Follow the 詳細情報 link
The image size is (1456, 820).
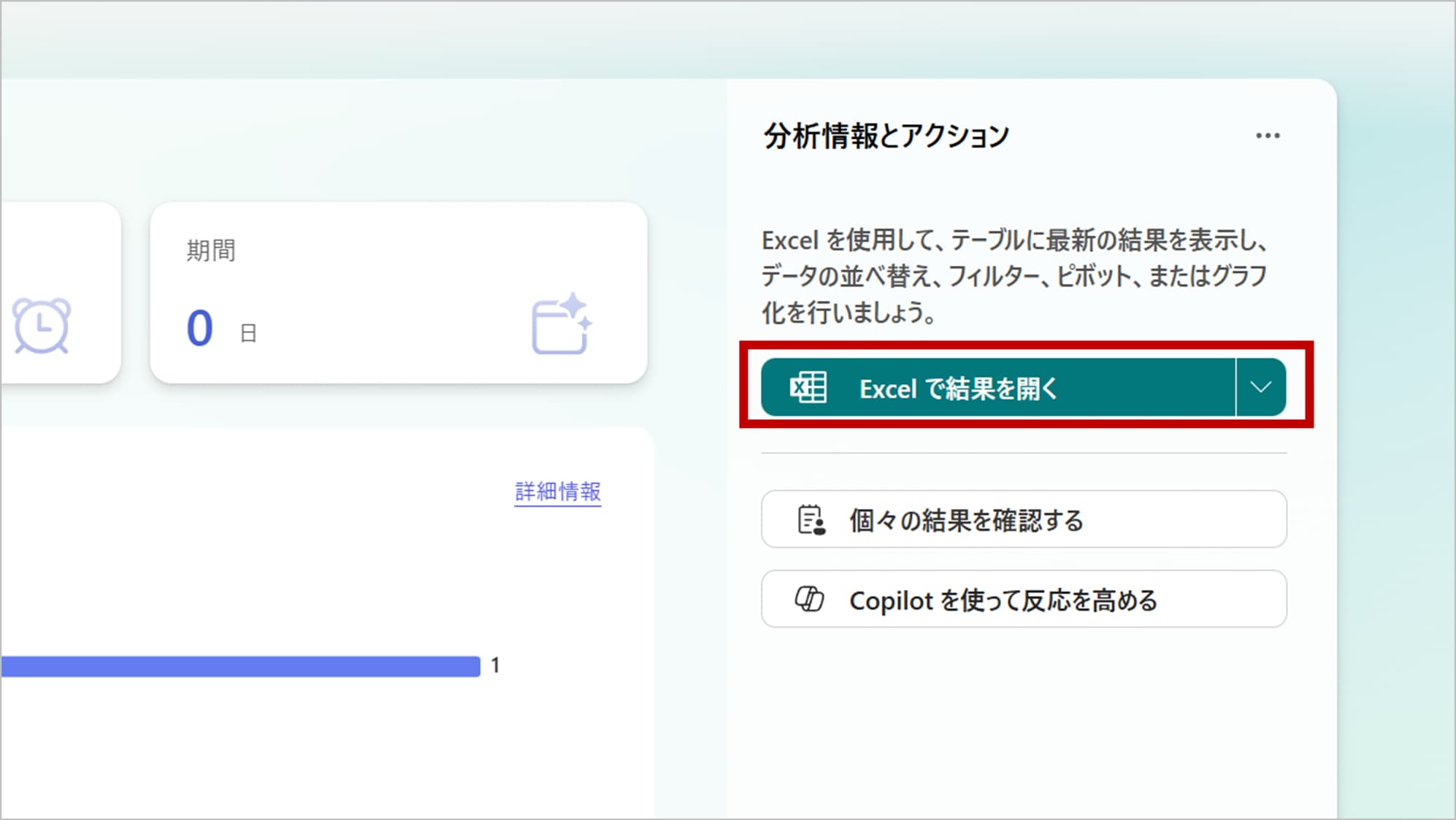pyautogui.click(x=557, y=491)
